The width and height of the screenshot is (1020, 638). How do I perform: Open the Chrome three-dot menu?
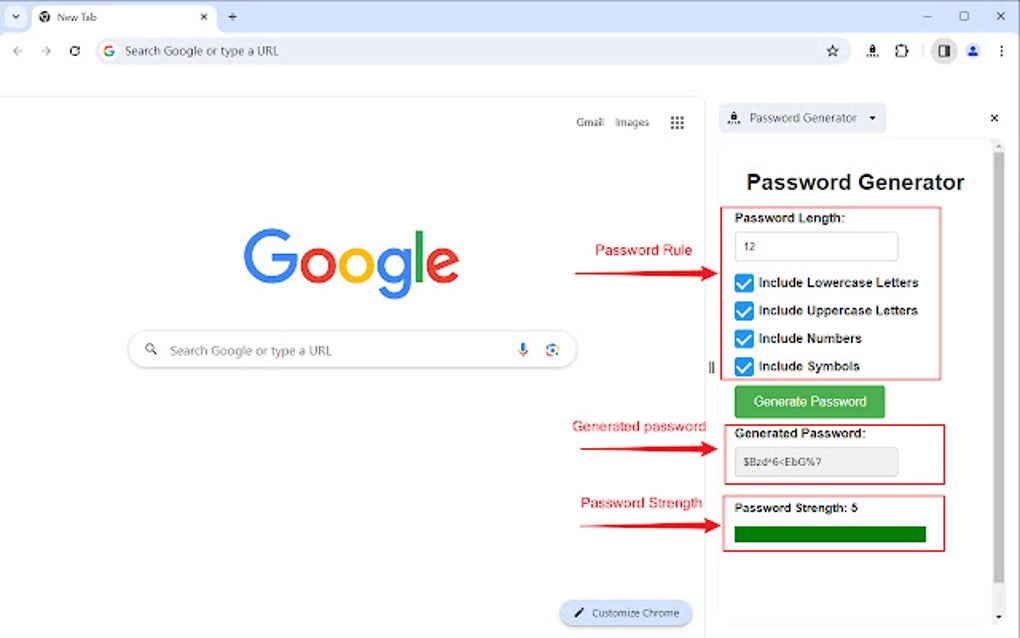tap(1003, 50)
